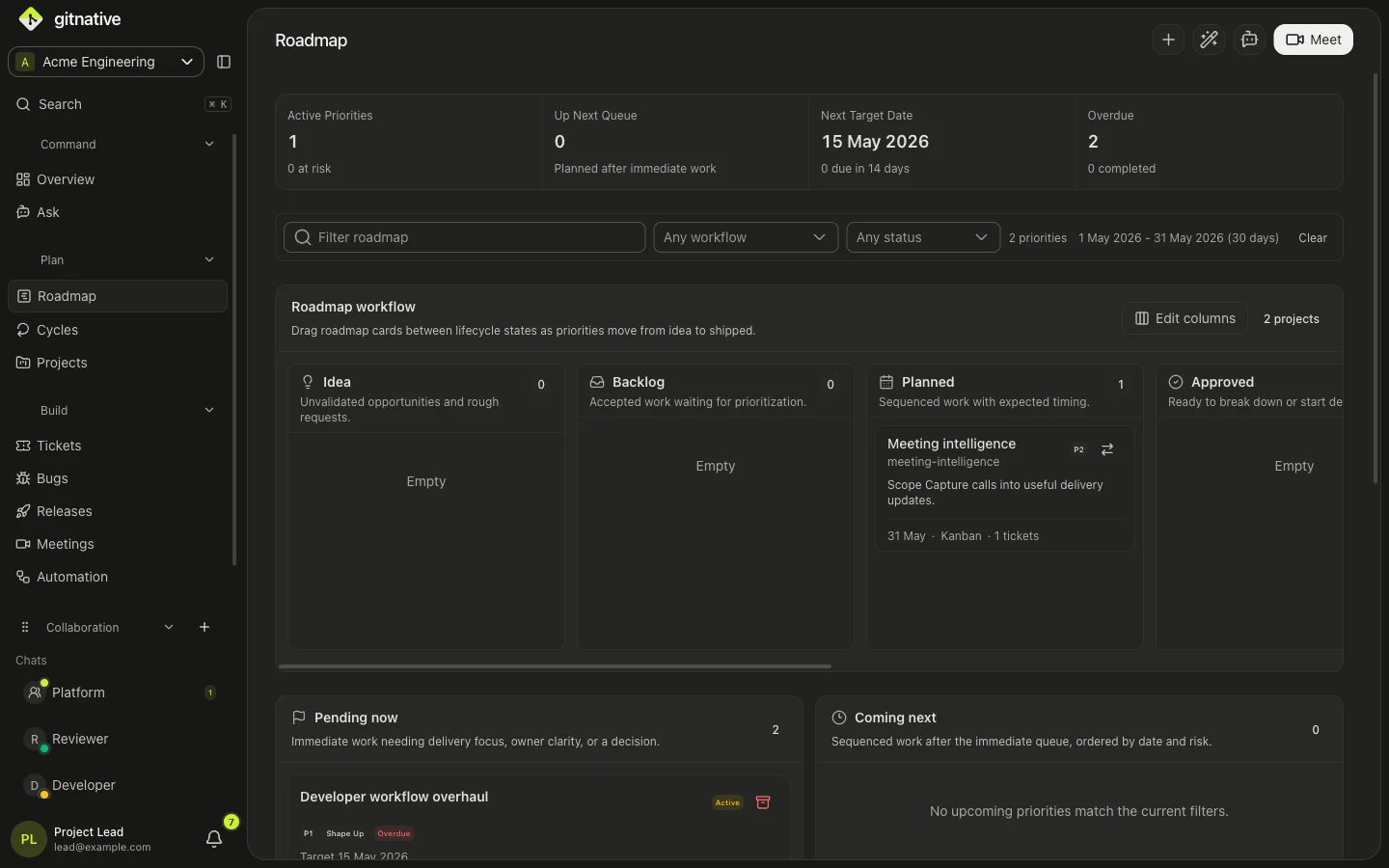The width and height of the screenshot is (1389, 868).
Task: Add a new collaboration item with plus
Action: [x=204, y=627]
